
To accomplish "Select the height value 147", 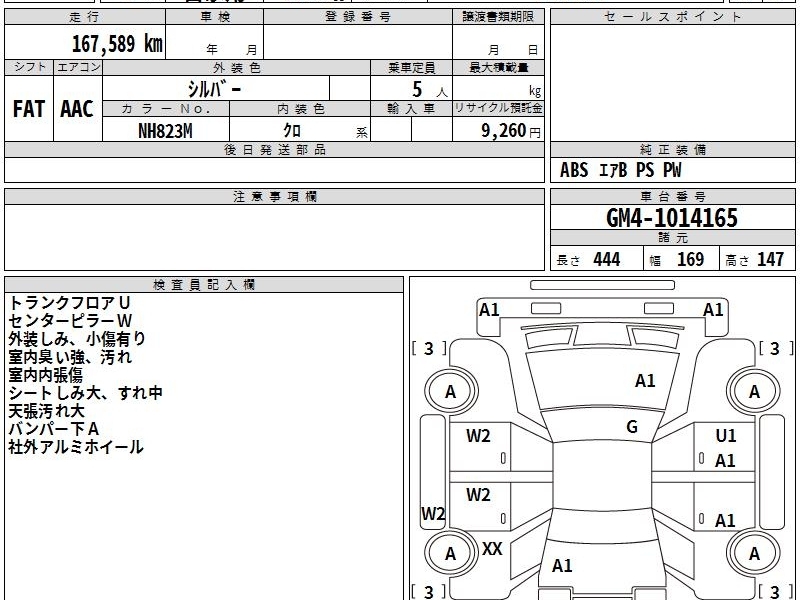I will coord(770,259).
